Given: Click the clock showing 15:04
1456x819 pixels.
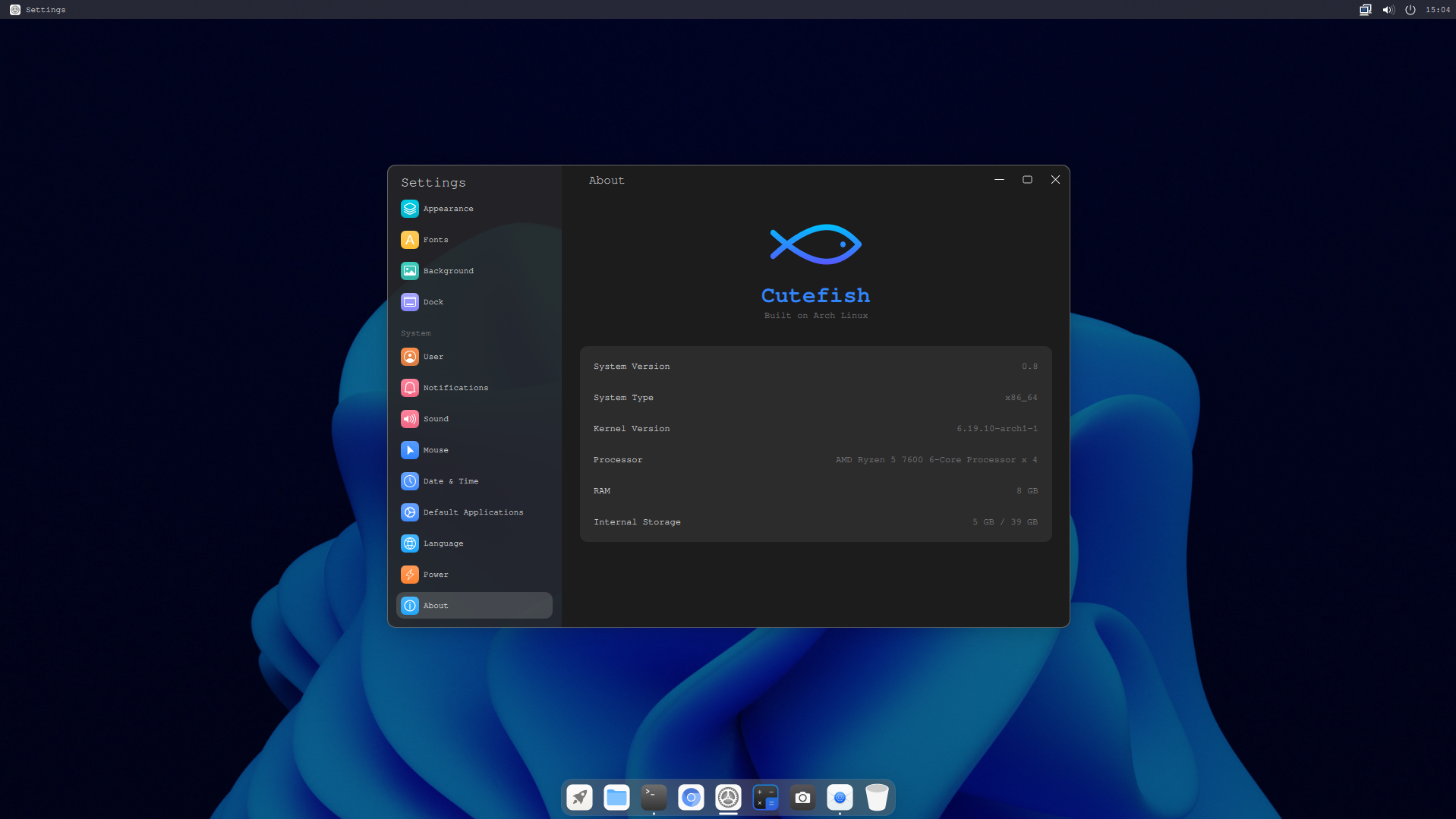Looking at the screenshot, I should (x=1438, y=9).
